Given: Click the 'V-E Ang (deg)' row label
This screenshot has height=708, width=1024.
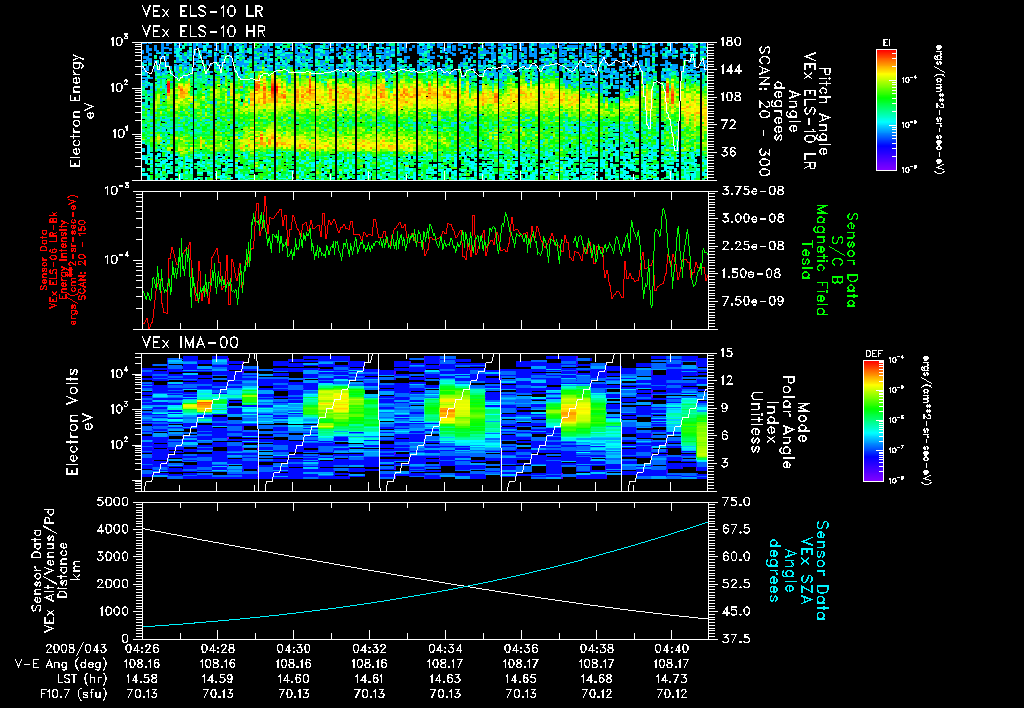Looking at the screenshot, I should tap(60, 664).
